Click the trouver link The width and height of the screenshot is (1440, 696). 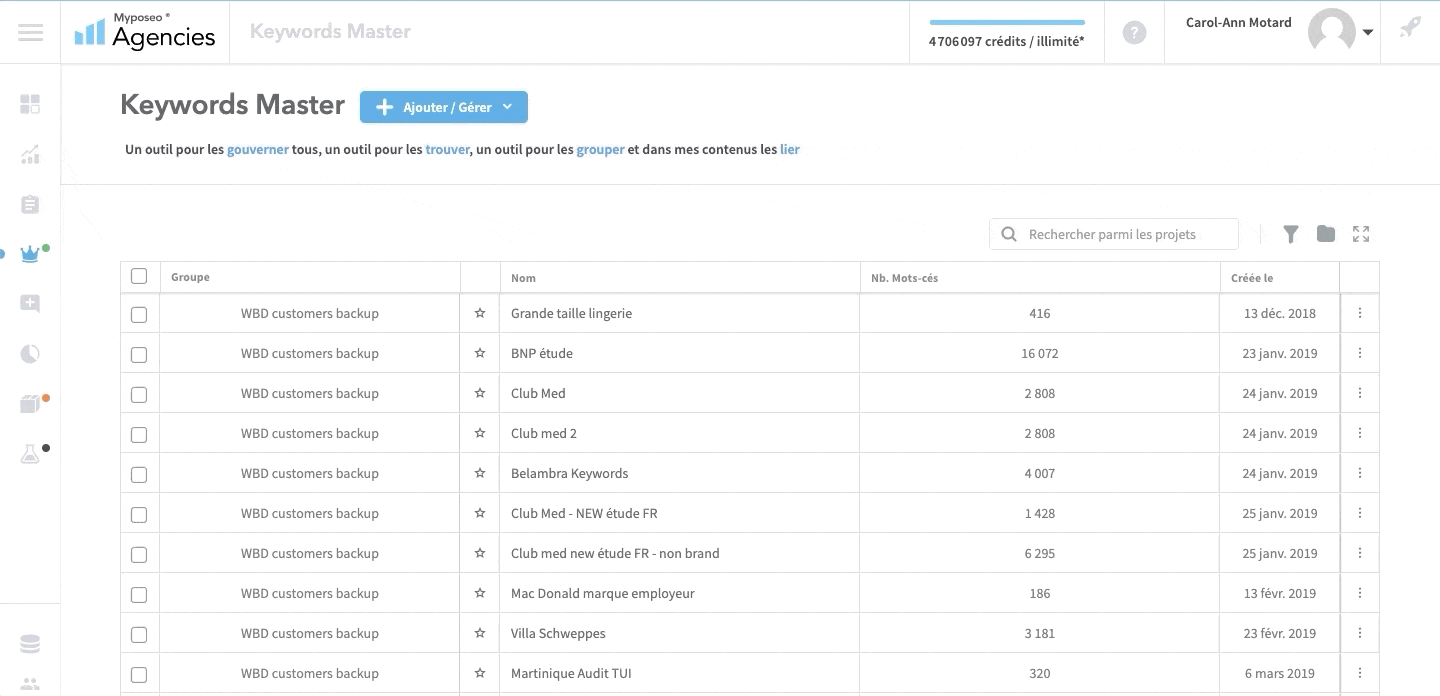click(447, 150)
